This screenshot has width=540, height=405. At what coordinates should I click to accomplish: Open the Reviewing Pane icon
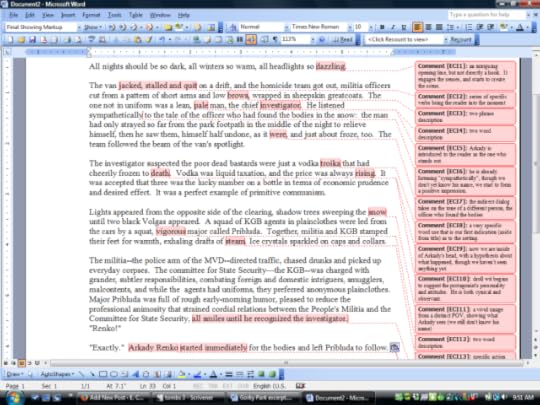211,27
